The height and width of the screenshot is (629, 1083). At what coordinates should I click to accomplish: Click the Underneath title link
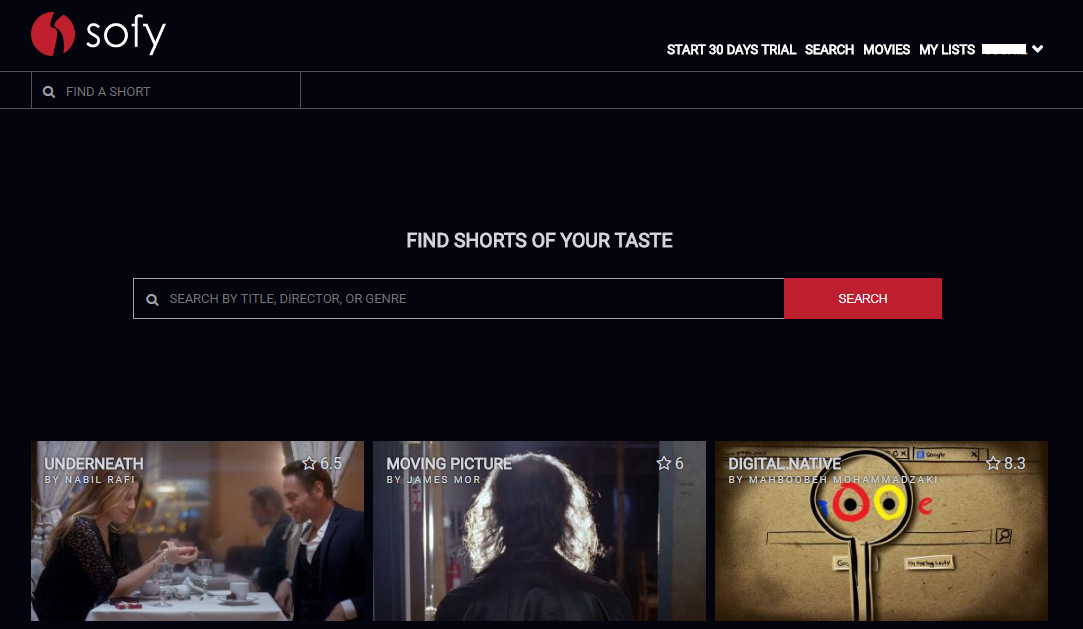(94, 464)
